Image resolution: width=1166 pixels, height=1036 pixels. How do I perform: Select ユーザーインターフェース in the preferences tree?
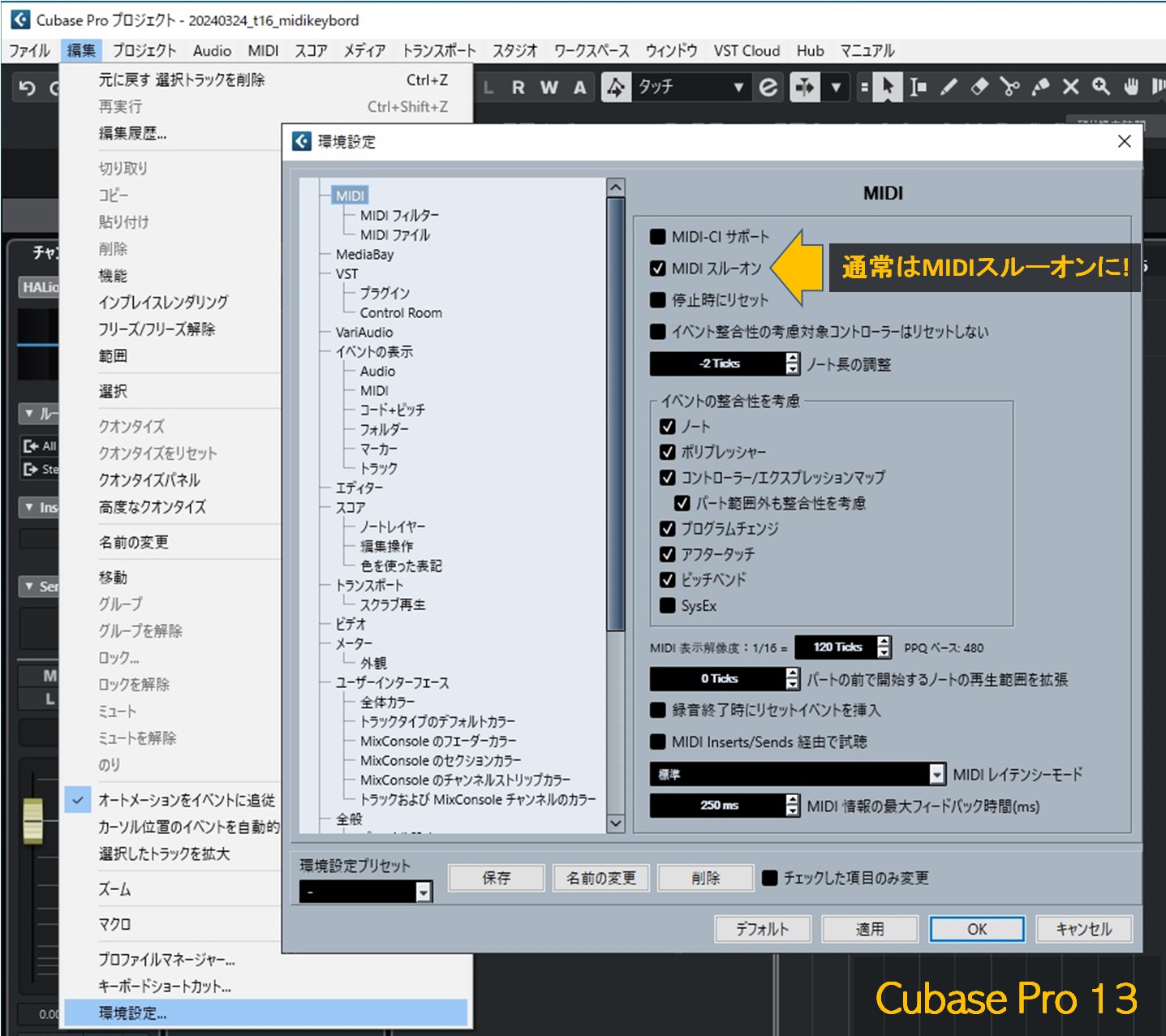coord(392,683)
